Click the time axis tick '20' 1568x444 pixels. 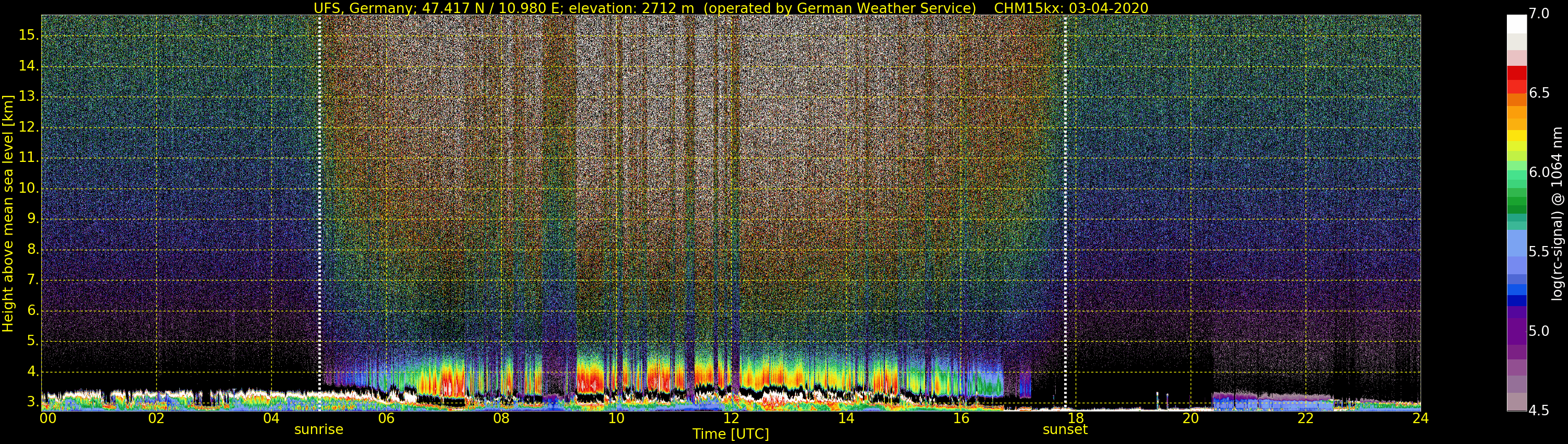1191,418
